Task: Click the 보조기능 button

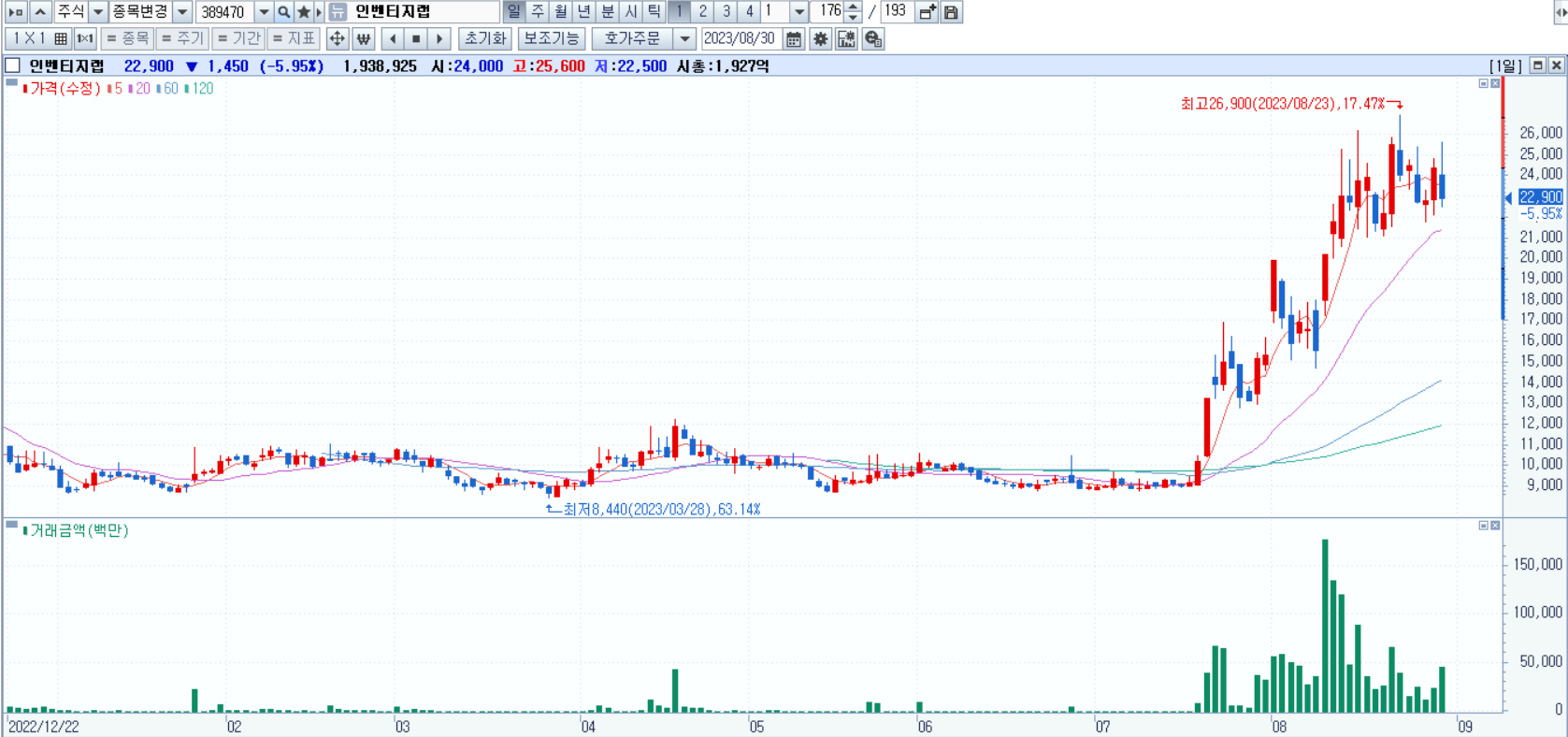Action: point(552,38)
